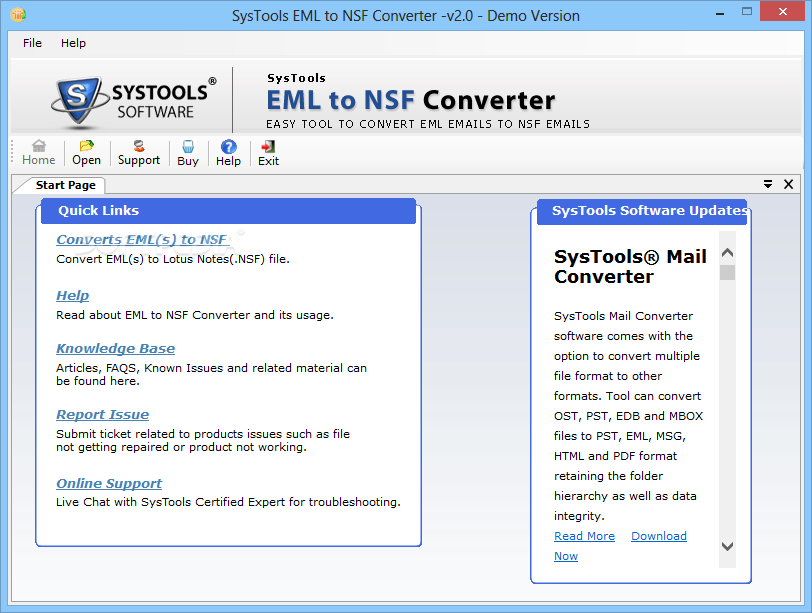
Task: Open the Online Support link
Action: point(109,484)
